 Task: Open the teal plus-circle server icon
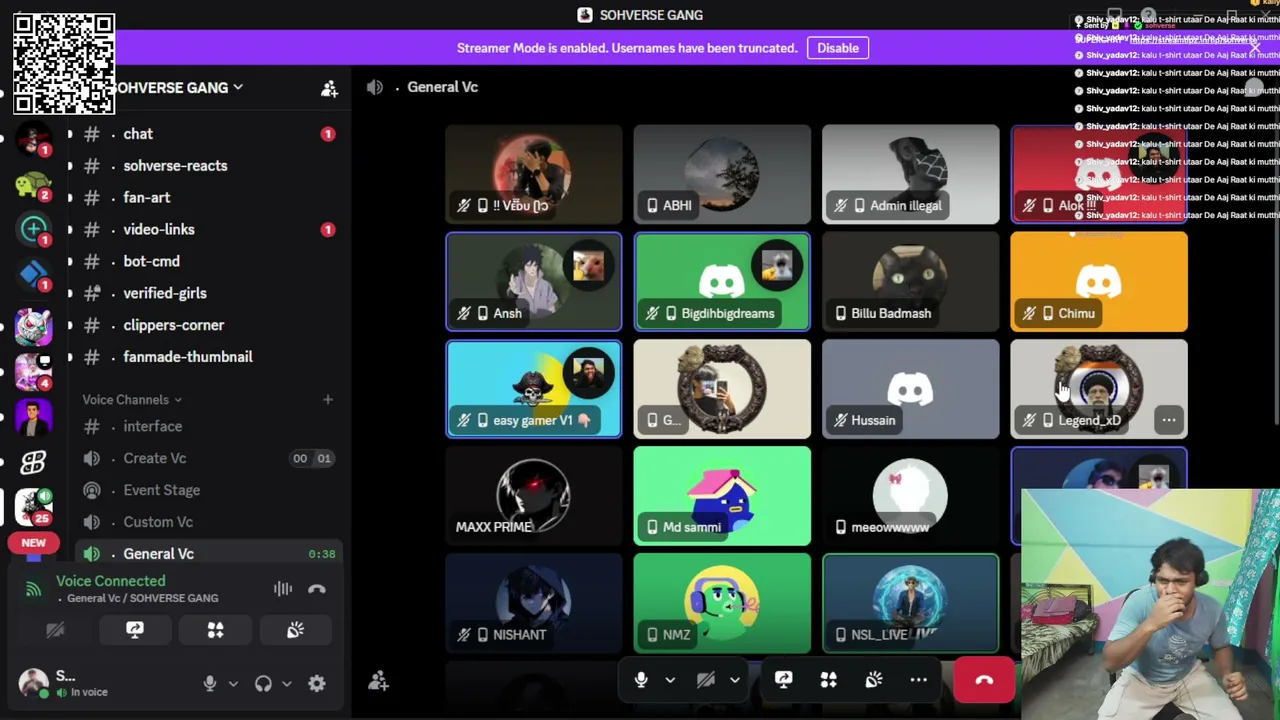click(x=33, y=229)
